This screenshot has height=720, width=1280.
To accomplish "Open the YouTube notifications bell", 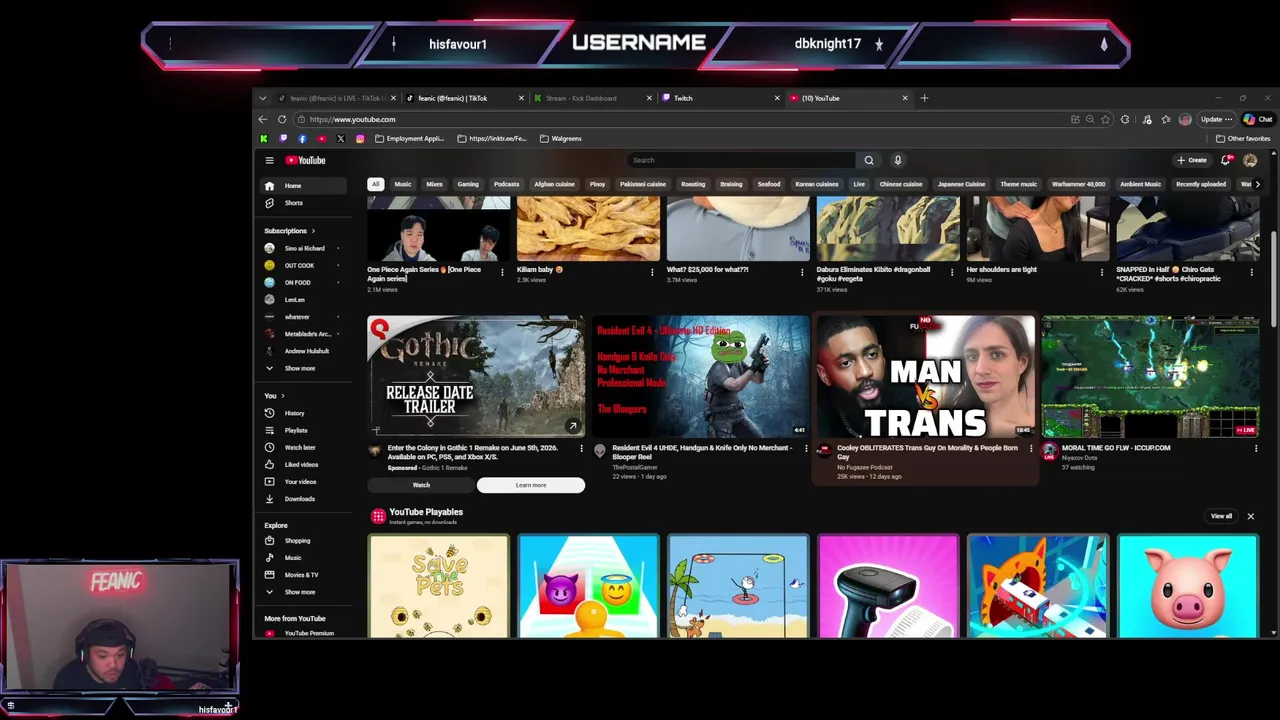I will pos(1226,160).
